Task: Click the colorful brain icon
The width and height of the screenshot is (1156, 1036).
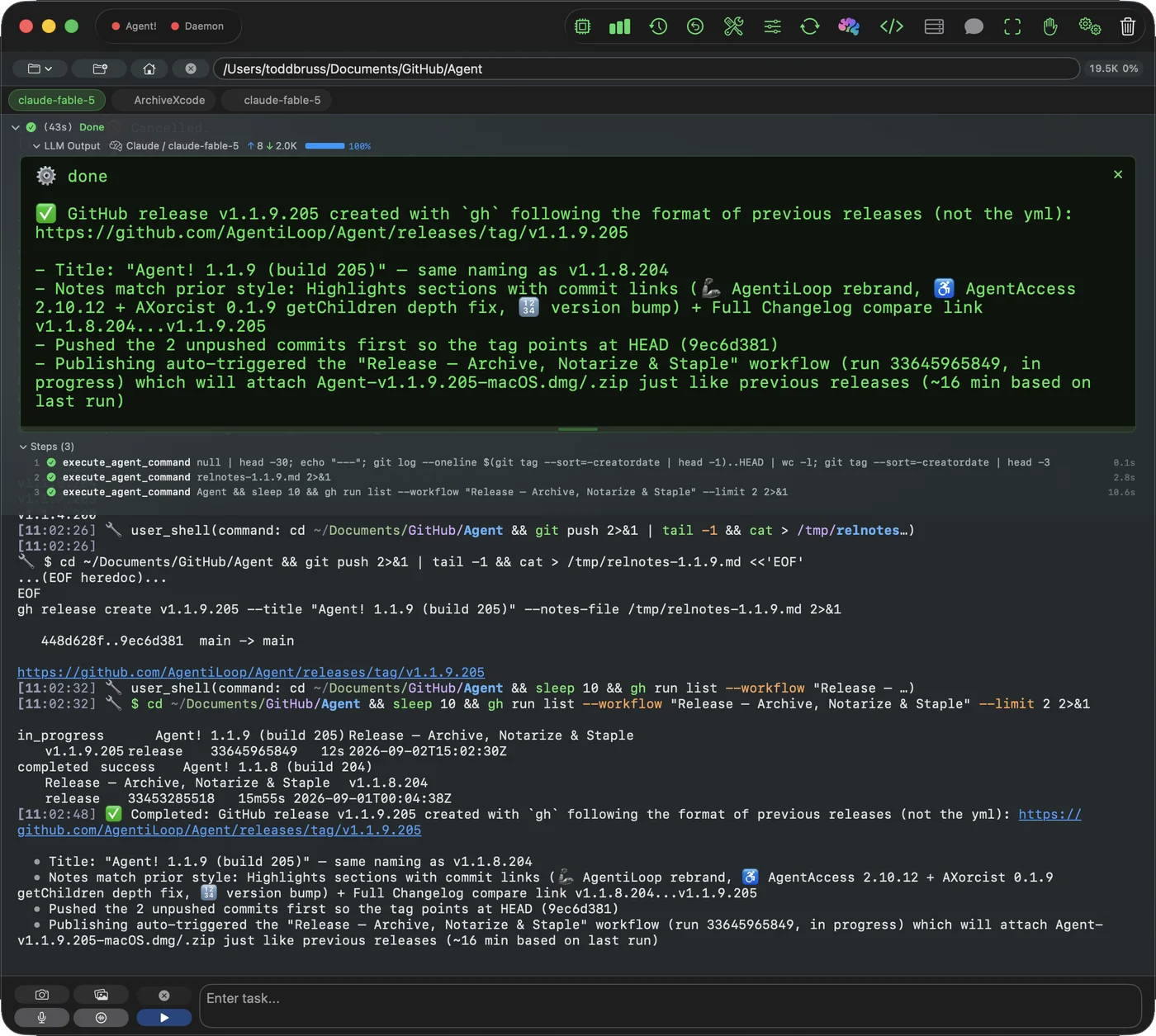Action: (x=849, y=26)
